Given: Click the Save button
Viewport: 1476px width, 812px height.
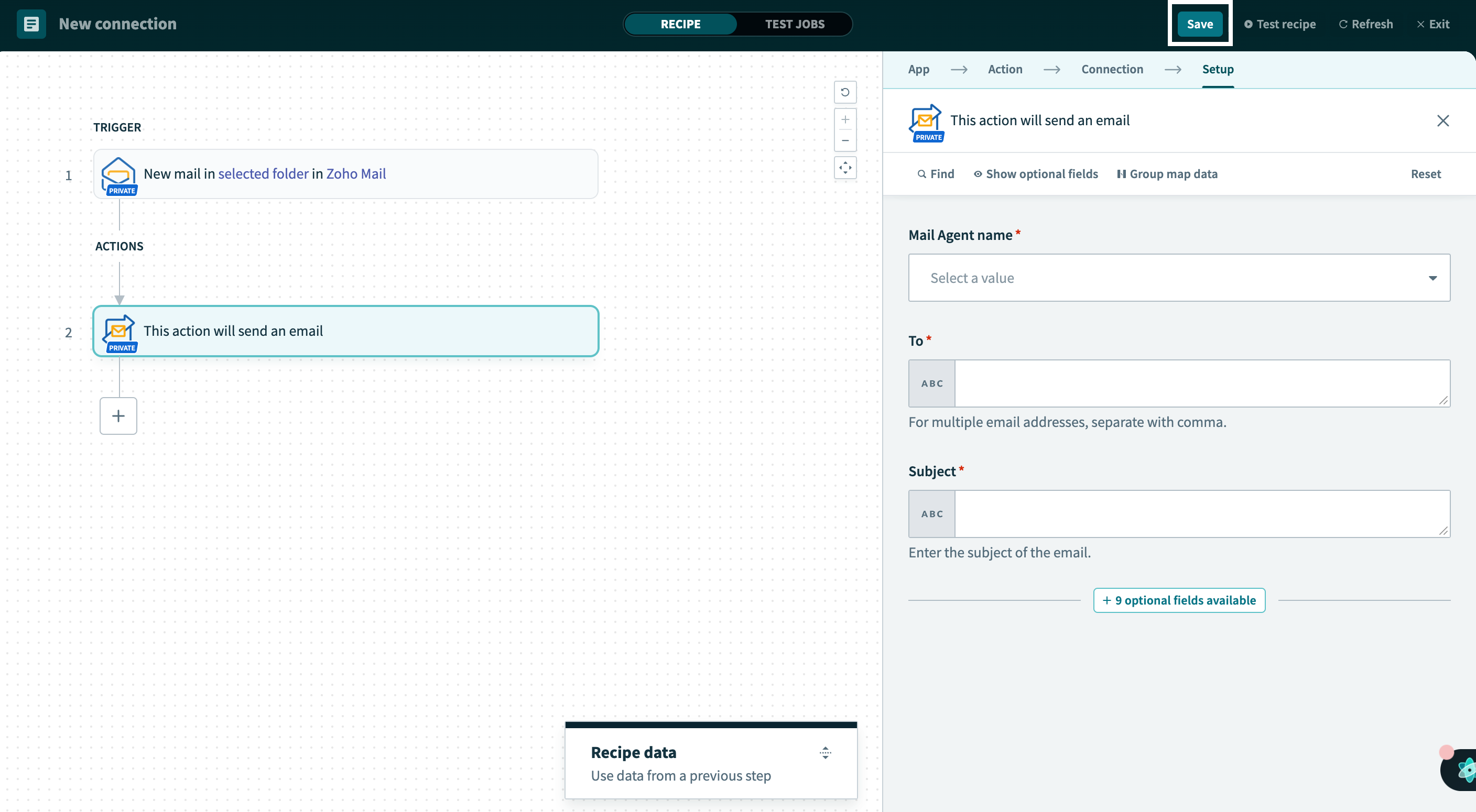Looking at the screenshot, I should (x=1199, y=24).
